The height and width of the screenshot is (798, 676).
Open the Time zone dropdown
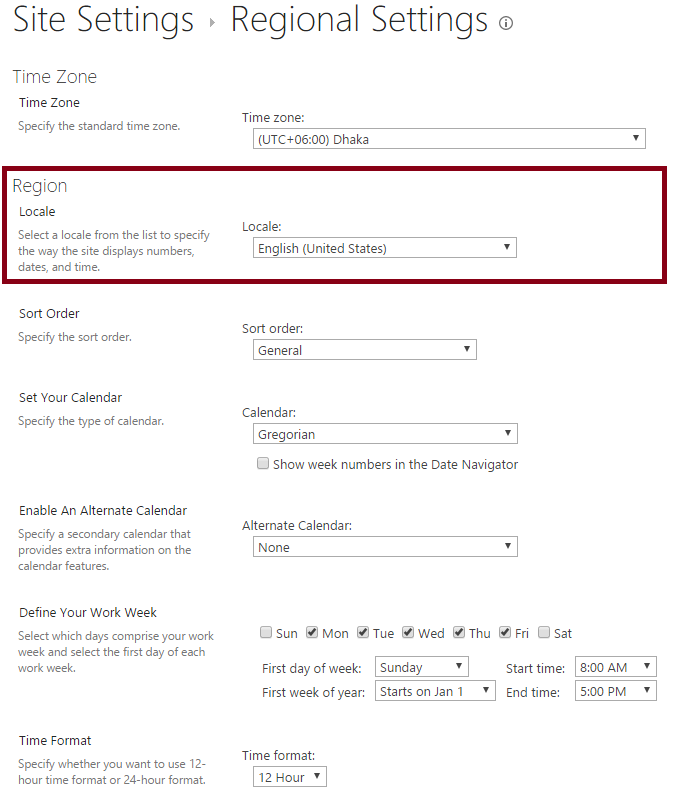click(449, 138)
